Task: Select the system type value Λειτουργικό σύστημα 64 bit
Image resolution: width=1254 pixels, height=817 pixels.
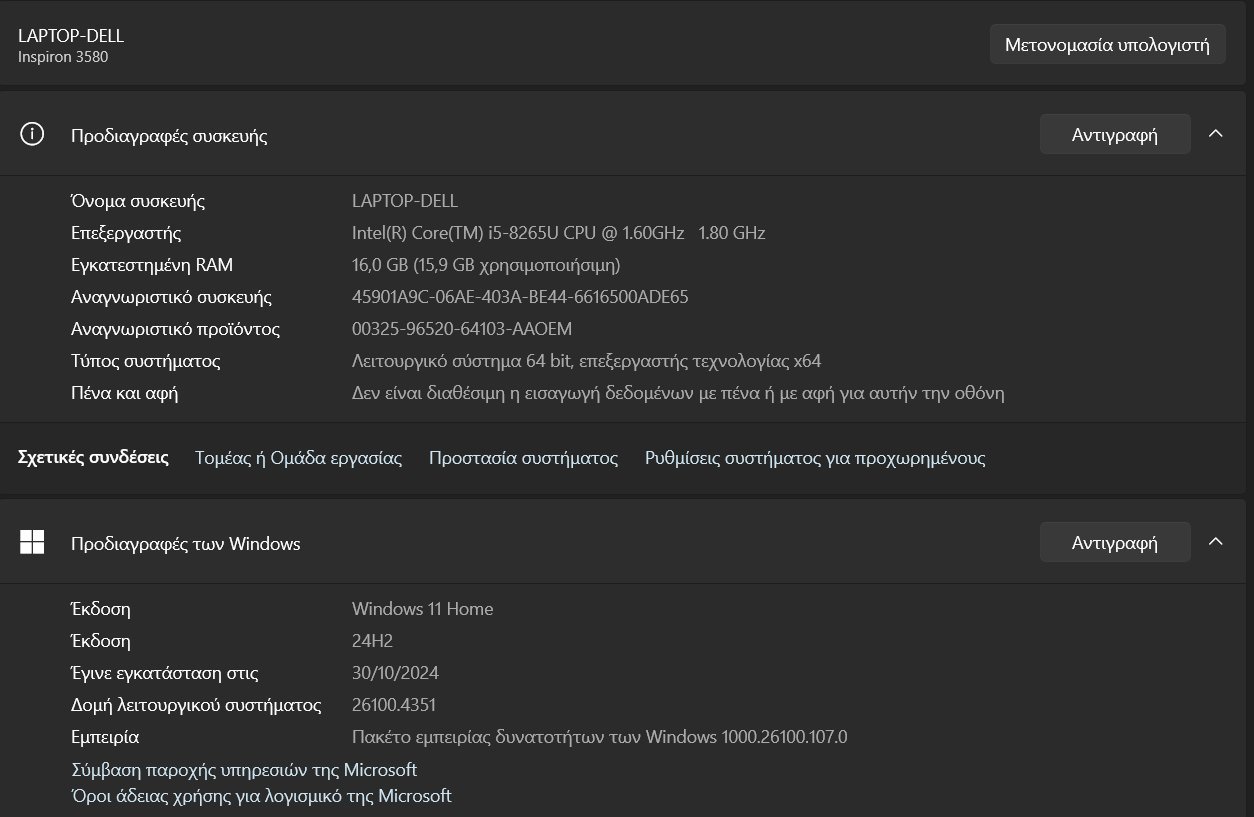Action: tap(586, 361)
